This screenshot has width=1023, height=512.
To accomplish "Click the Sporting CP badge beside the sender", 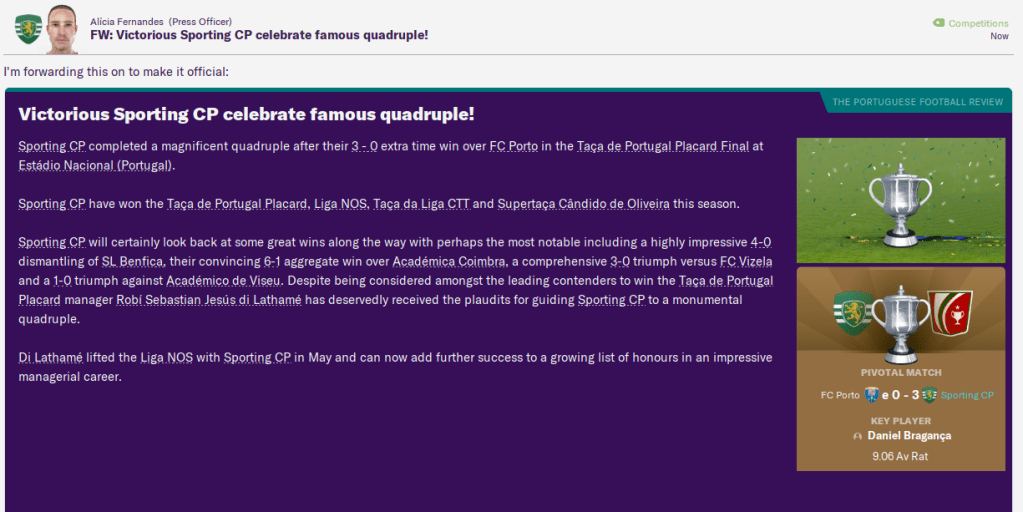I will [27, 28].
